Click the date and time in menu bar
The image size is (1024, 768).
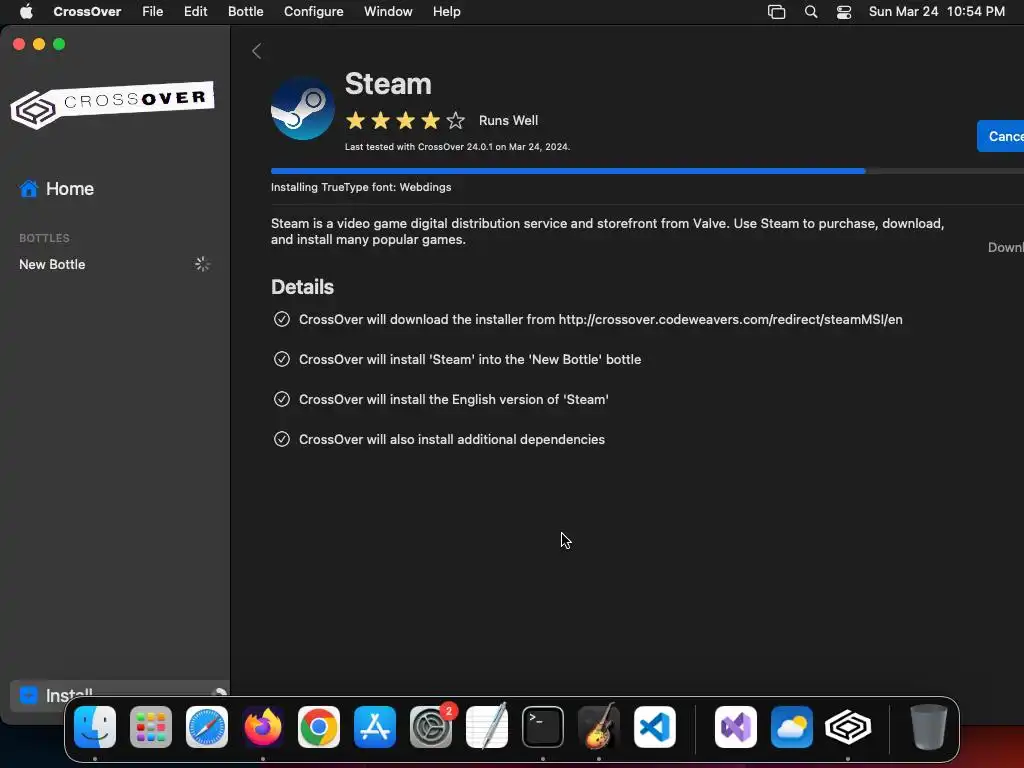[936, 11]
